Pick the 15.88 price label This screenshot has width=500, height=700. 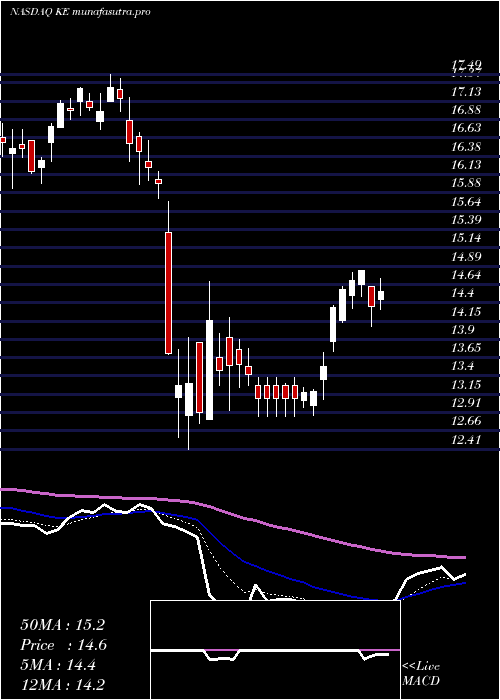point(466,183)
